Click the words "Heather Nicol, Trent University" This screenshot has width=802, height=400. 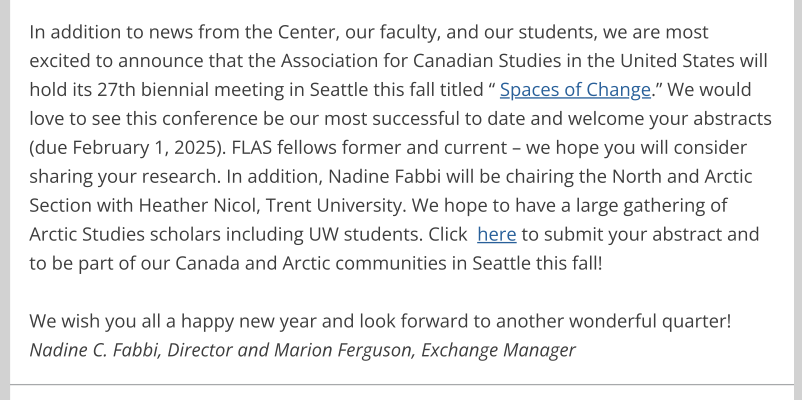click(x=270, y=206)
